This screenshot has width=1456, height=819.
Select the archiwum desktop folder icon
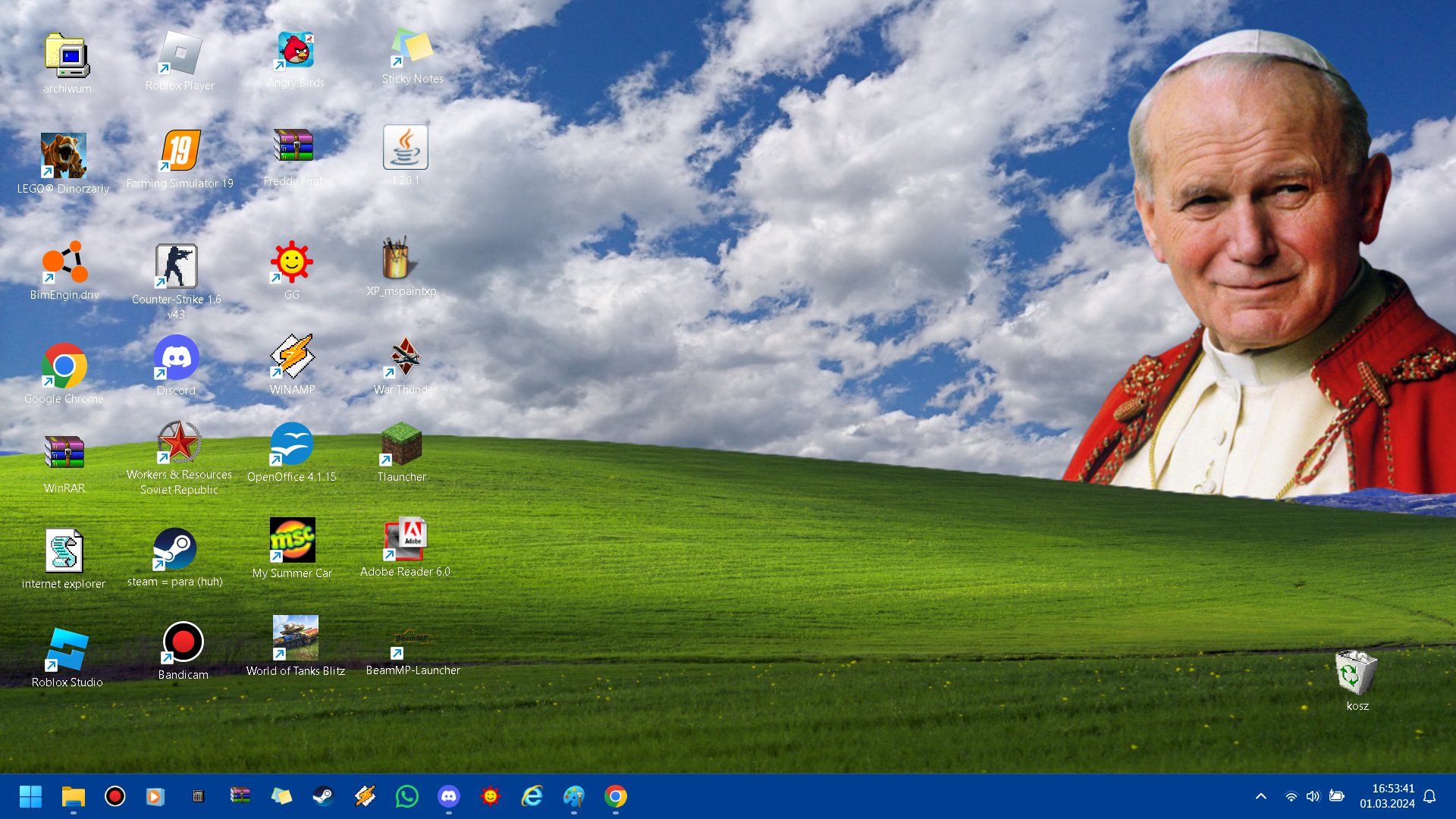tap(67, 55)
